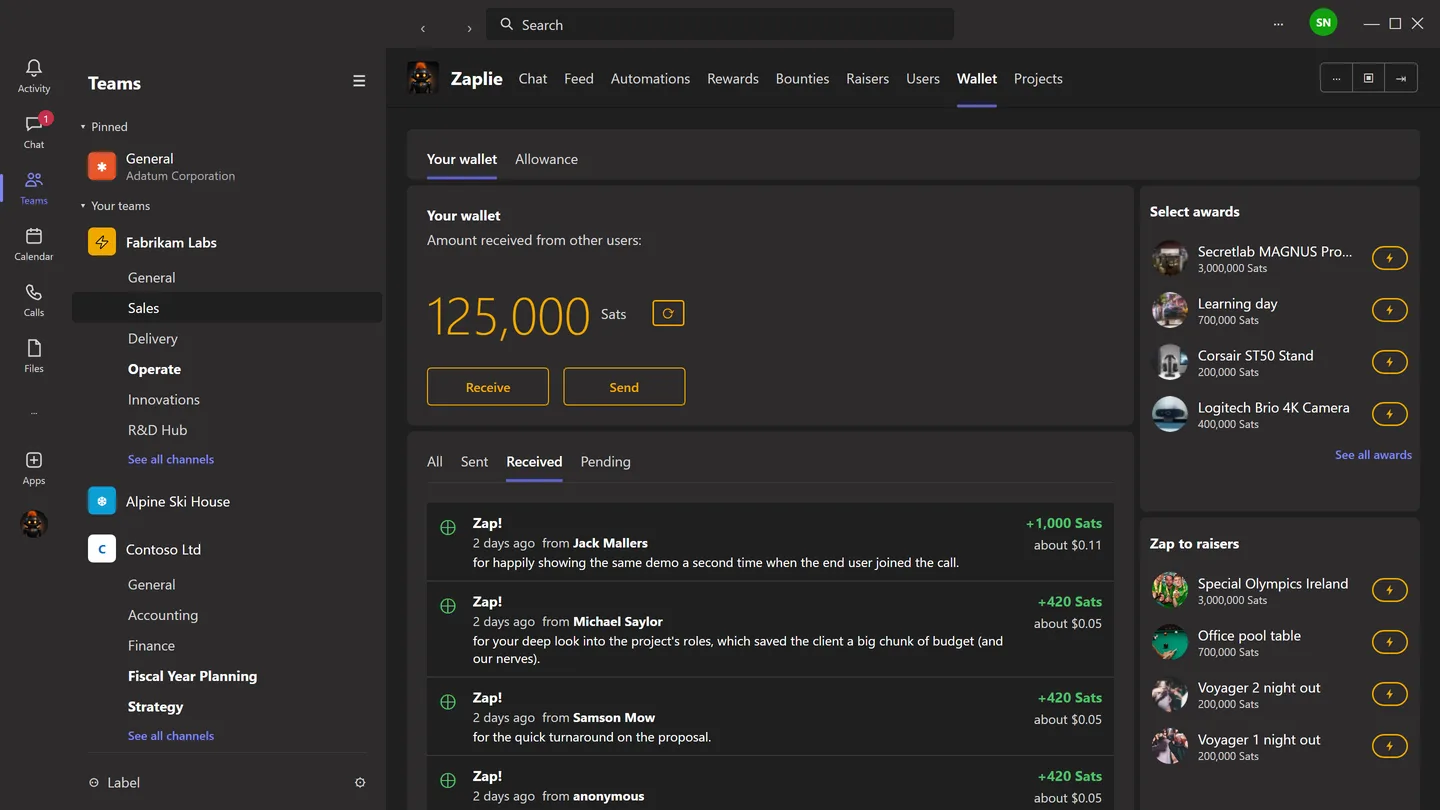The image size is (1440, 810).
Task: Open the SN profile avatar
Action: pyautogui.click(x=1323, y=22)
